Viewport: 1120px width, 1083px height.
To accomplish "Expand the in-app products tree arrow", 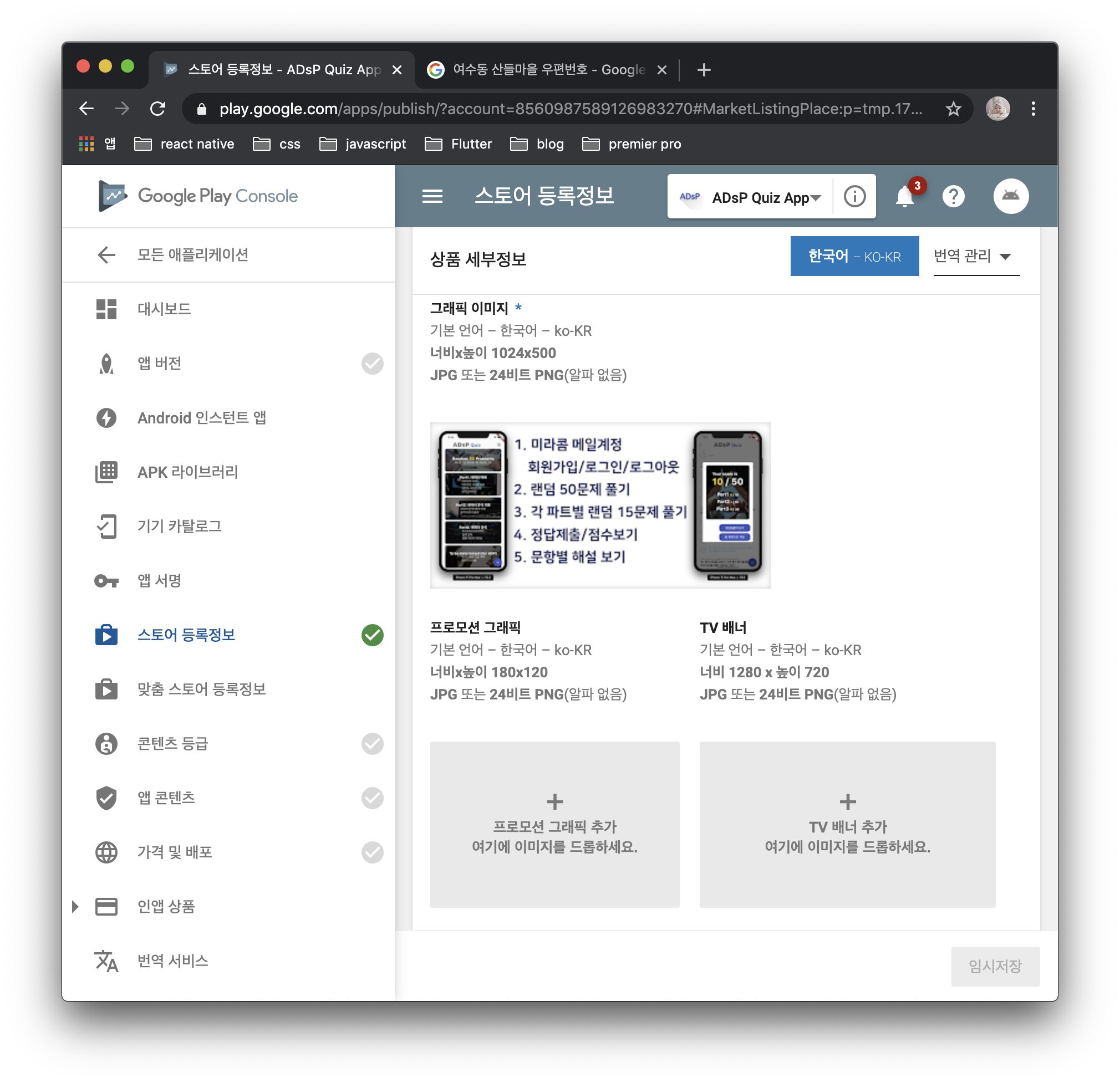I will [x=75, y=907].
